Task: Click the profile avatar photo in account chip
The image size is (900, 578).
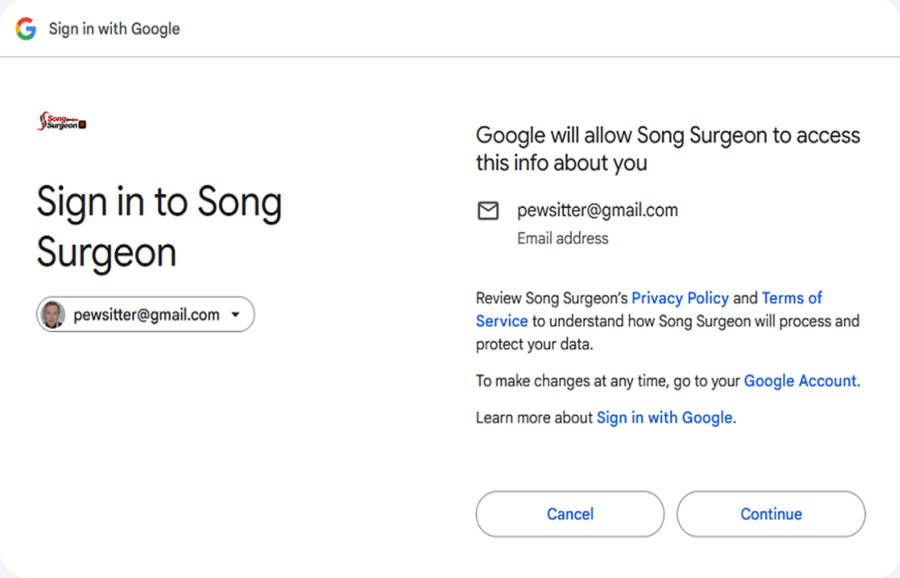Action: [x=54, y=315]
